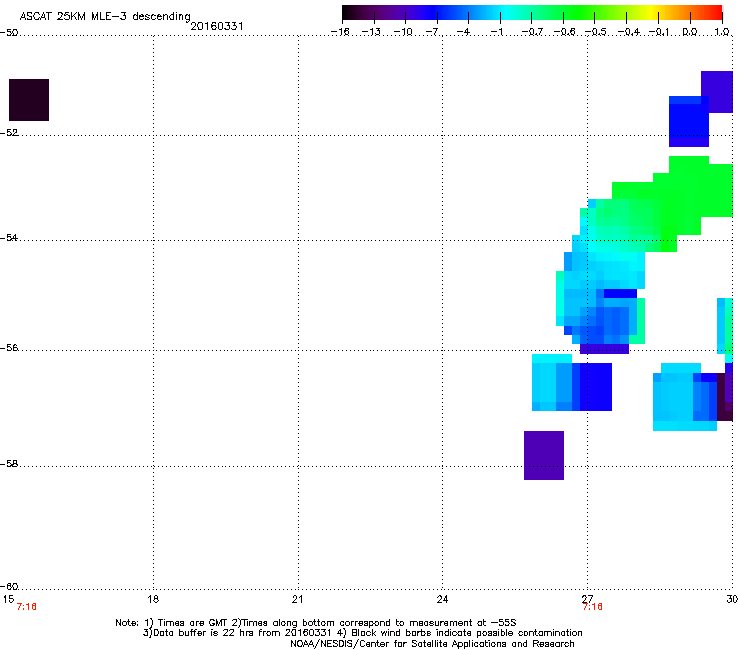
Task: Click the '24' longitude axis label
Action: (442, 599)
